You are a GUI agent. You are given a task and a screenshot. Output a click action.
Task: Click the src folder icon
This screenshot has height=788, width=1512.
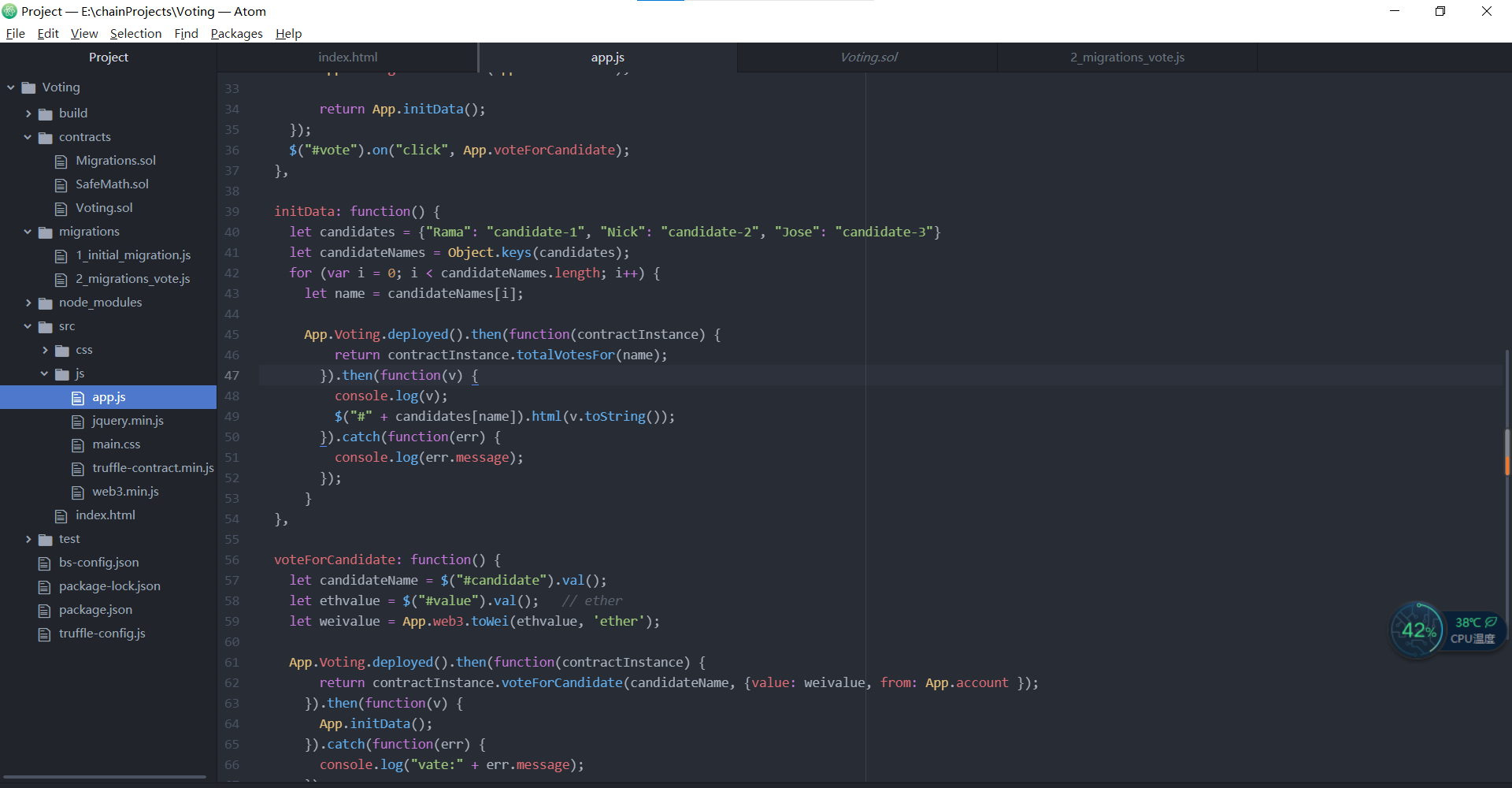pos(46,326)
